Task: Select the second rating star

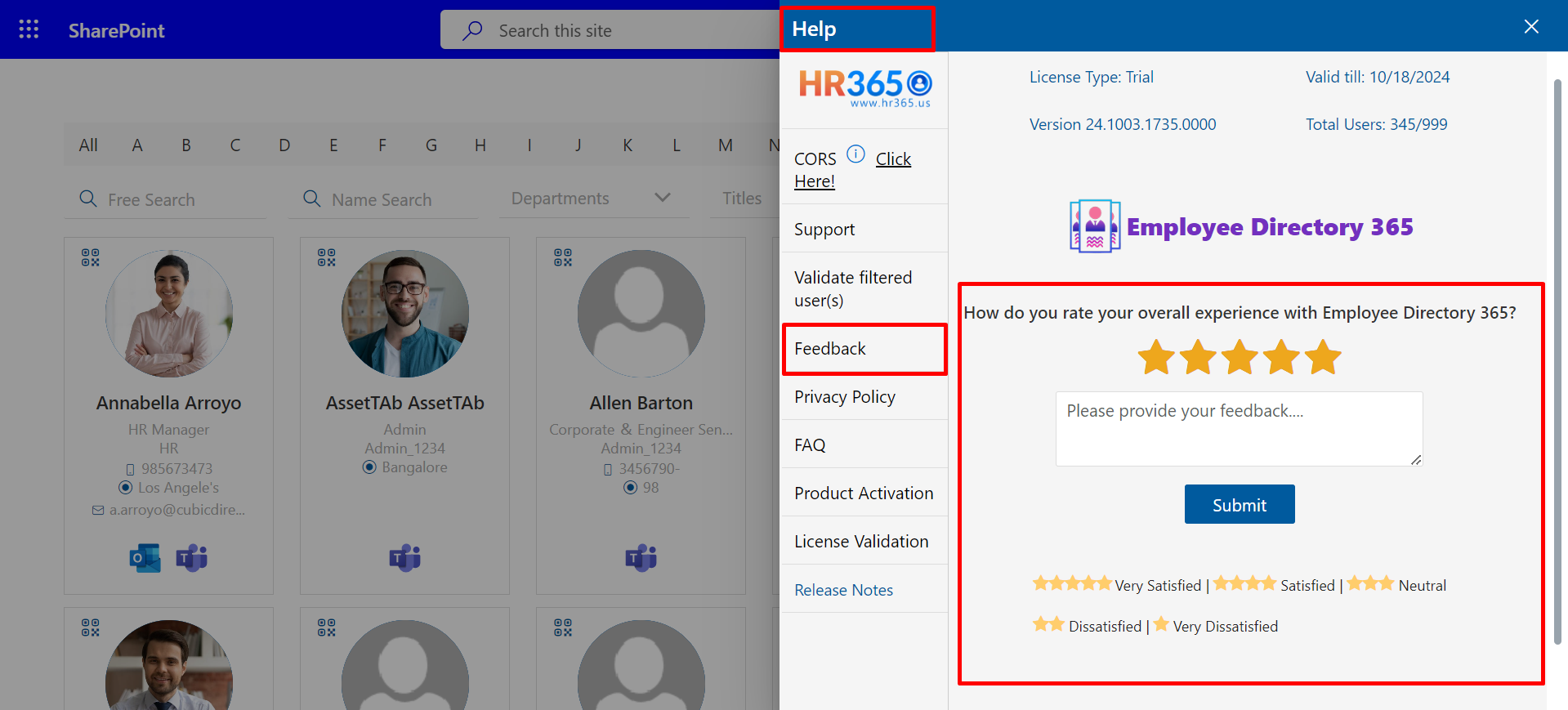Action: (1198, 357)
